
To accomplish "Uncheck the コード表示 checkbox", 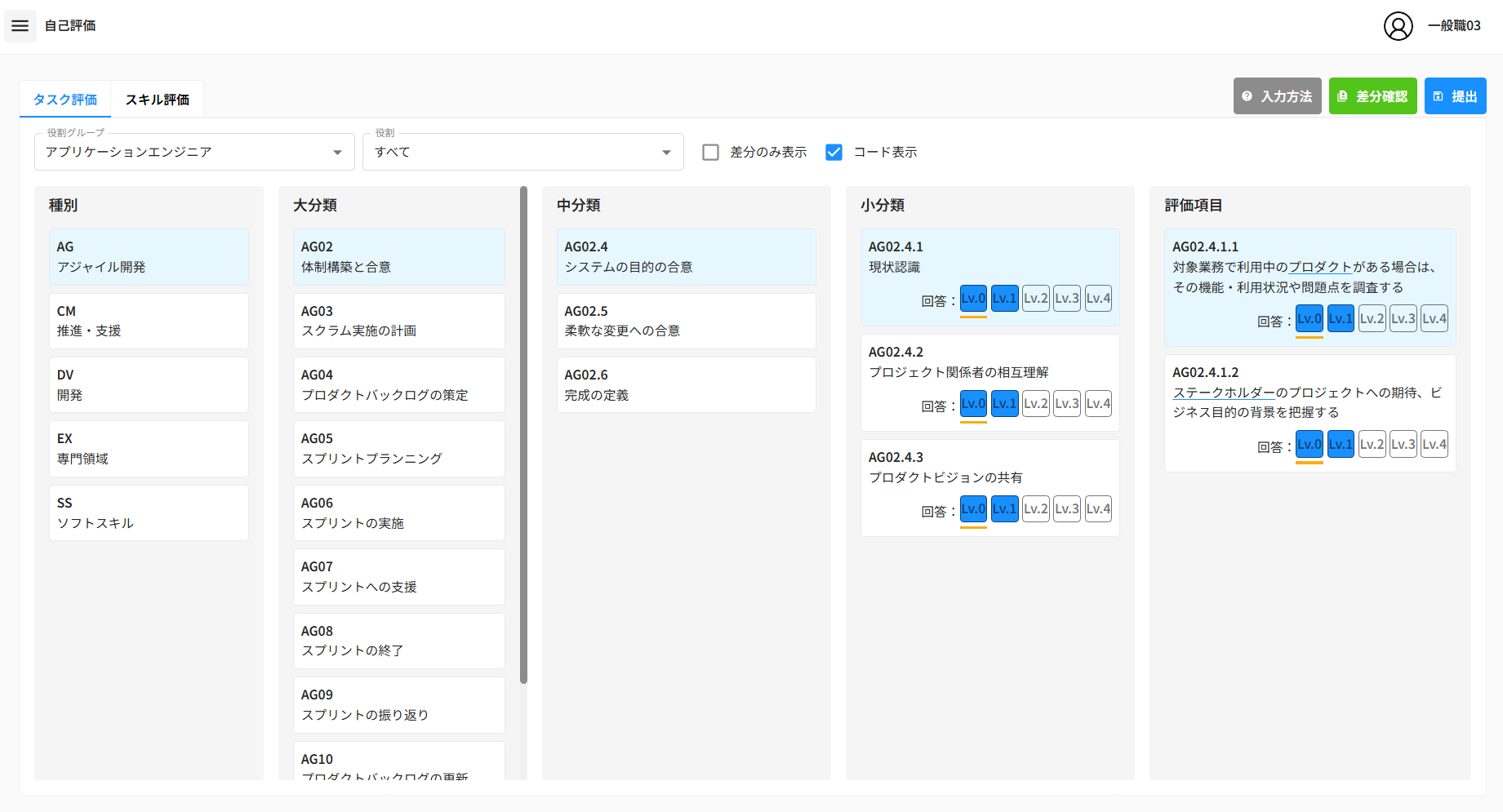I will tap(834, 152).
